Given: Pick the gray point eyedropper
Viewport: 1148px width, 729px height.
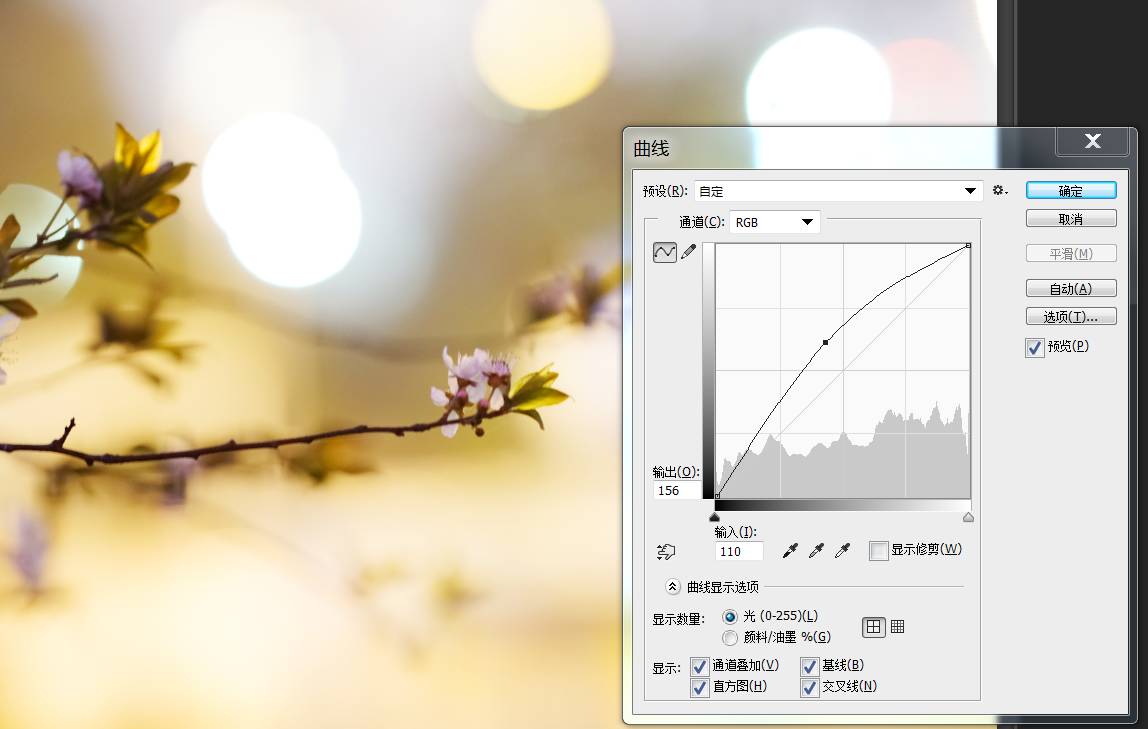Looking at the screenshot, I should 817,551.
